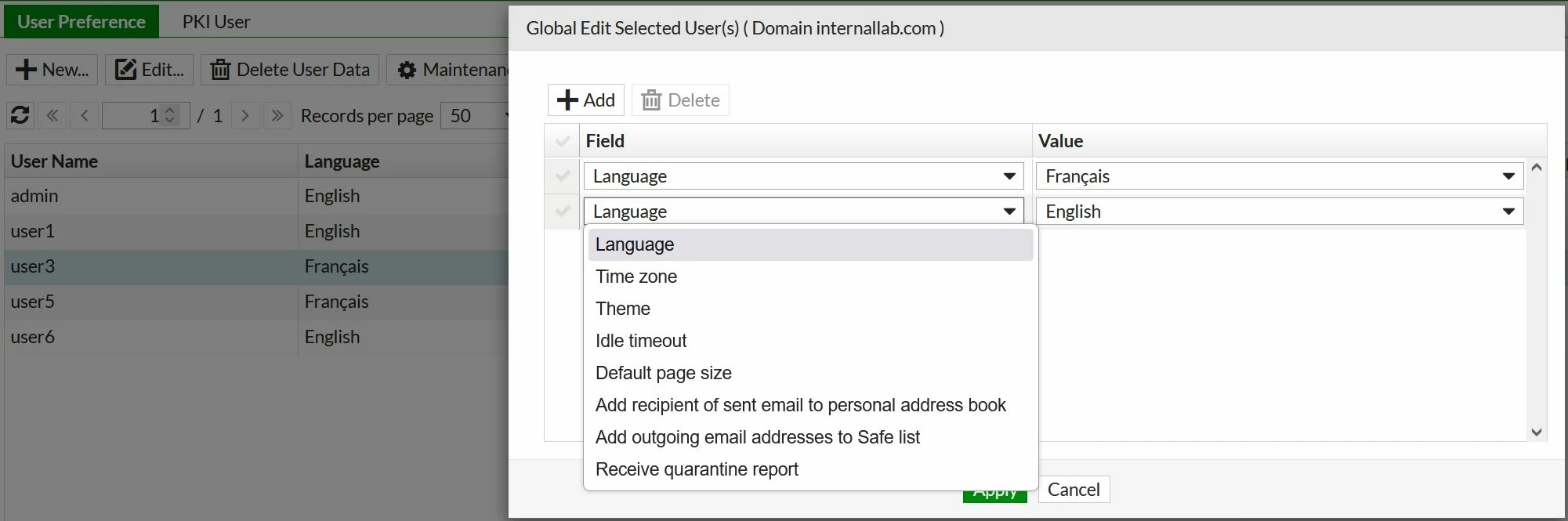Open the Records per page dropdown
The width and height of the screenshot is (1568, 521).
(476, 116)
